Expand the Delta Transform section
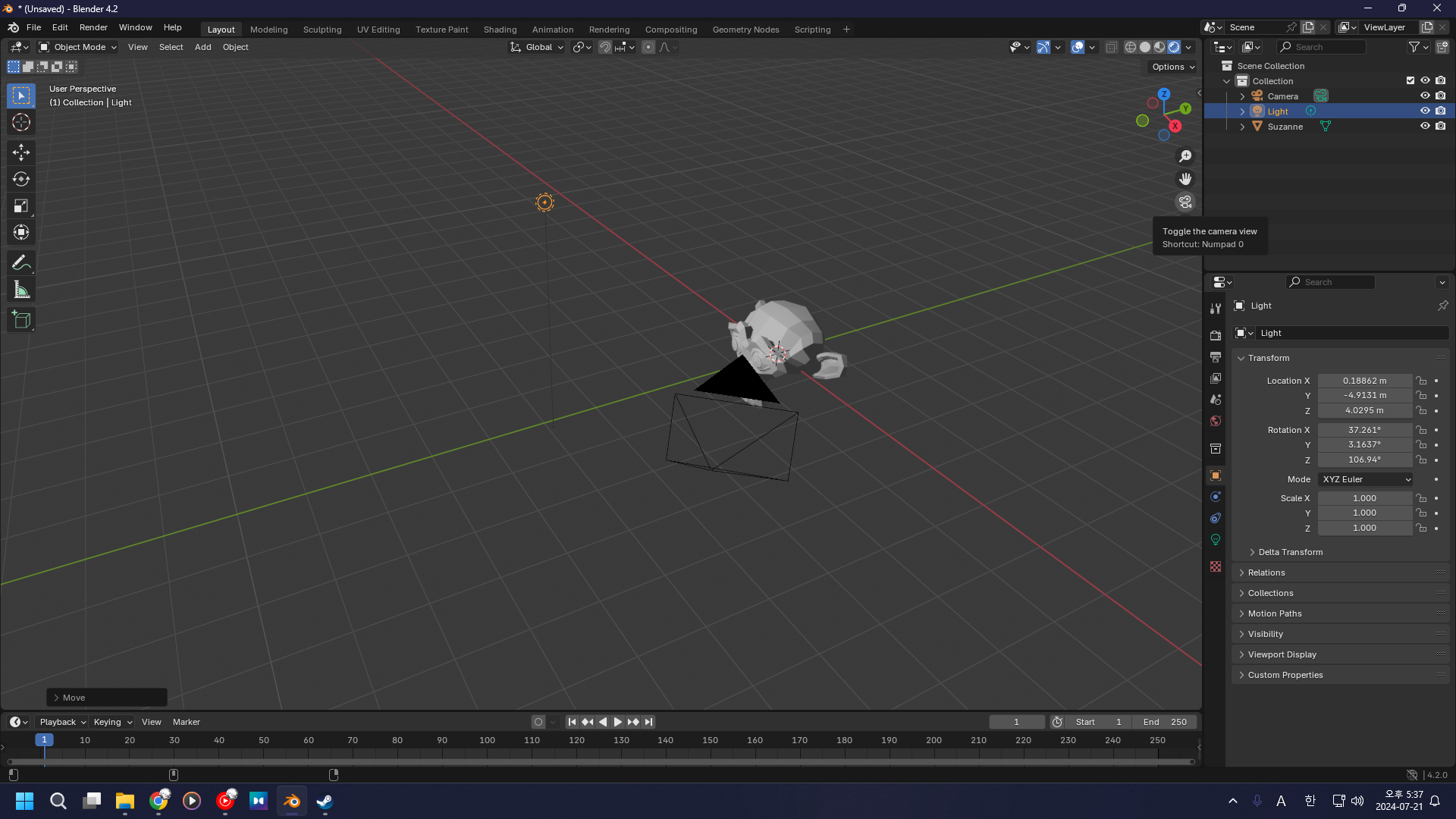 click(1290, 552)
